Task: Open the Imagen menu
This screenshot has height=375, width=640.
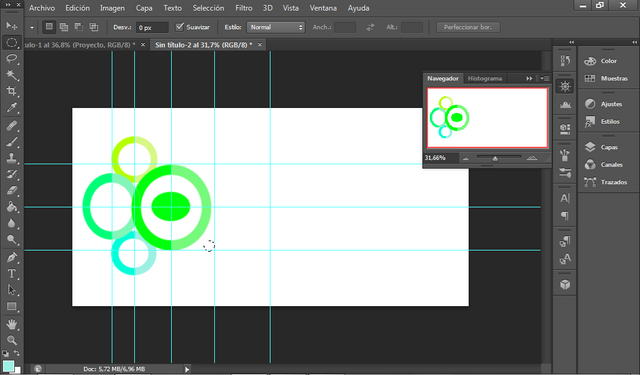Action: pos(112,8)
